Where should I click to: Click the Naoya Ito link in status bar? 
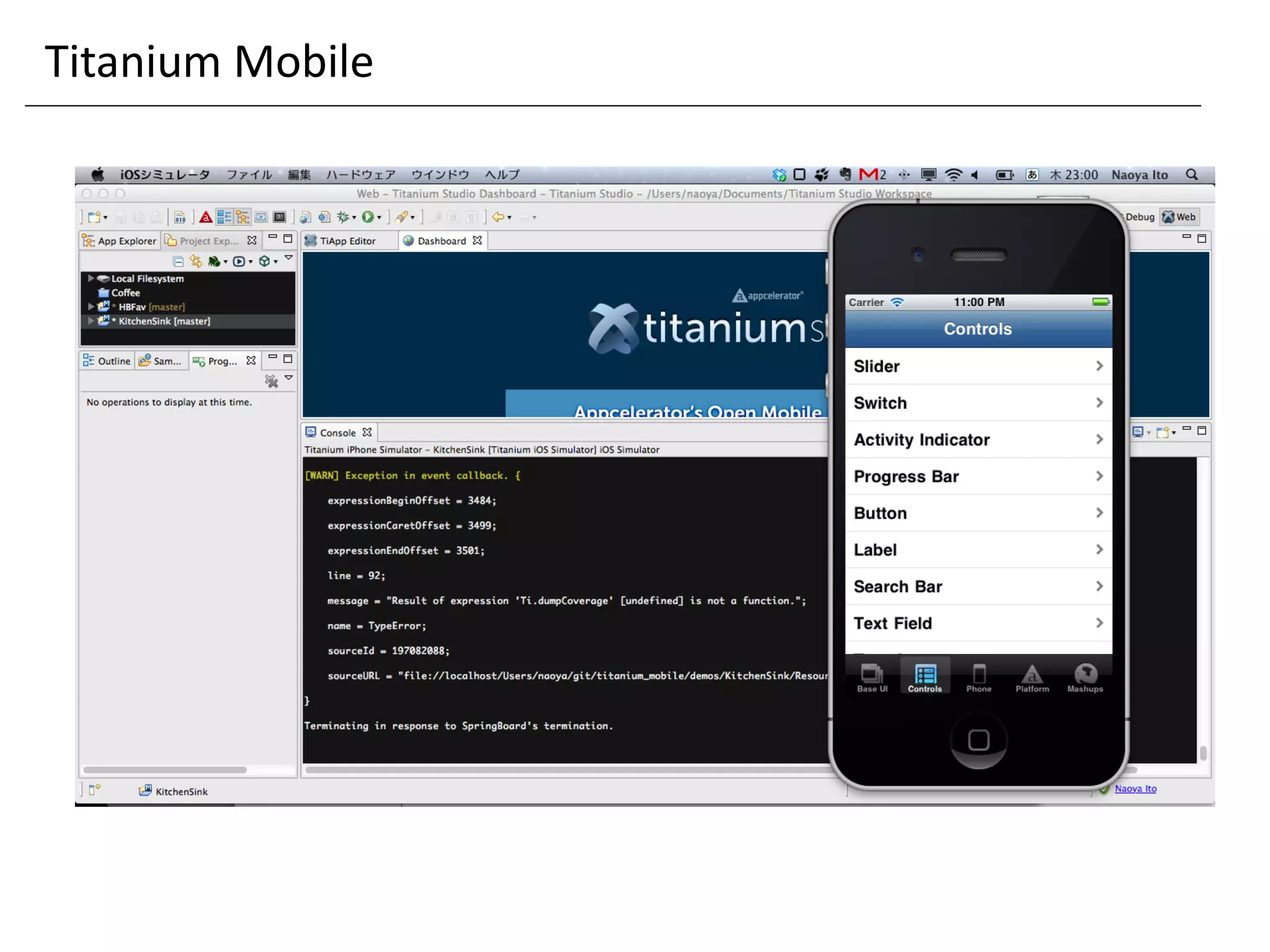[1135, 788]
